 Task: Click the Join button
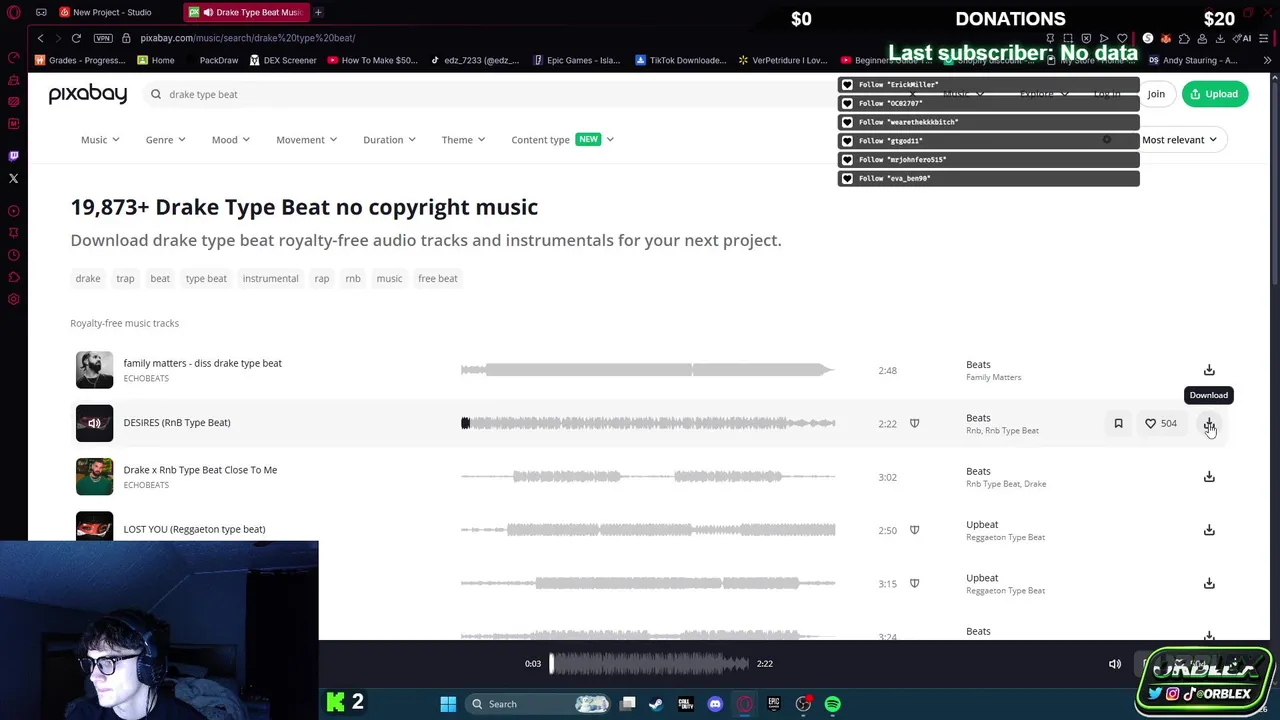pos(1156,94)
